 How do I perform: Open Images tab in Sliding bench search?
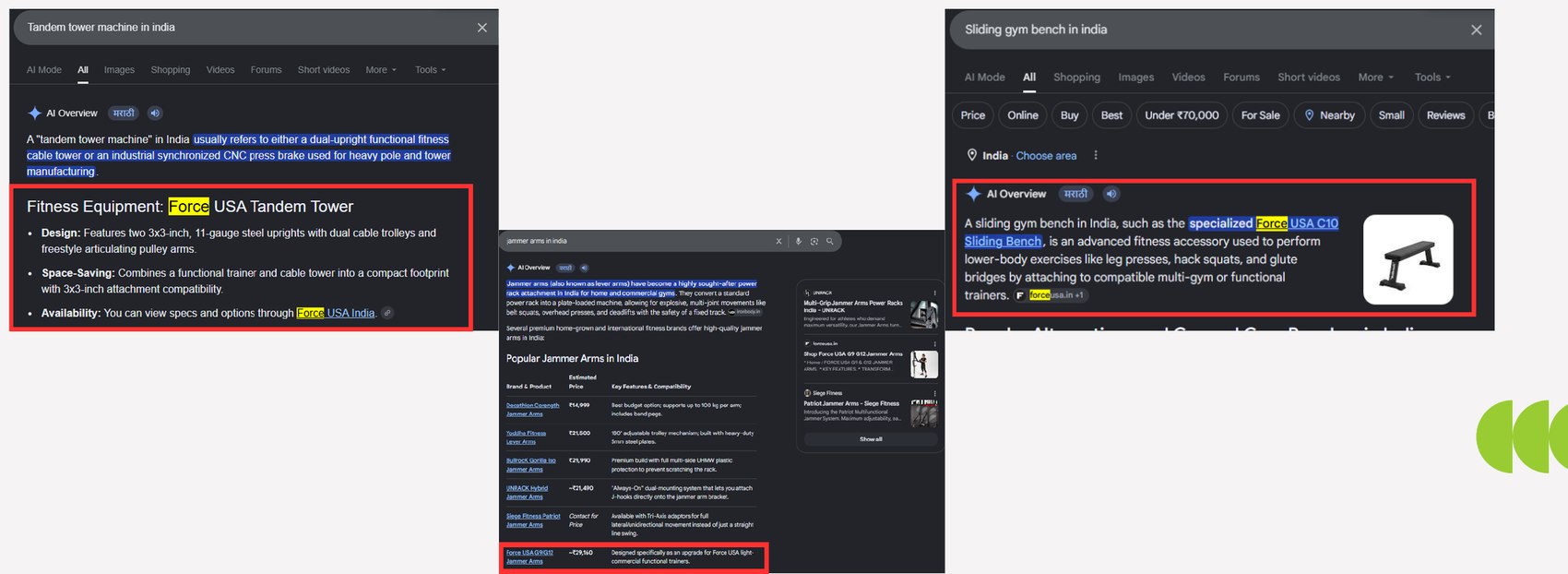[x=1136, y=78]
